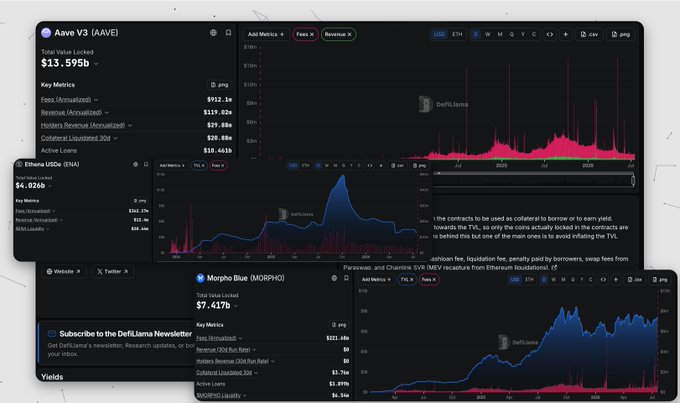The height and width of the screenshot is (403, 680).
Task: Click the plus icon in Morpho chart toolbar
Action: coord(616,279)
